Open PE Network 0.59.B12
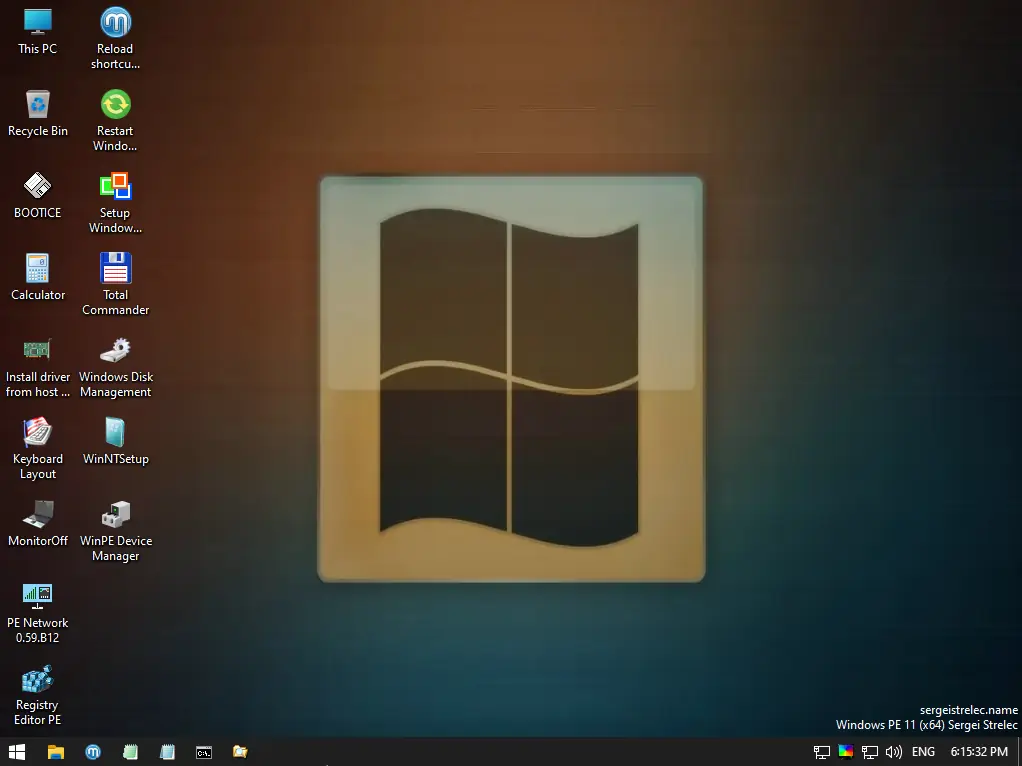 click(37, 613)
